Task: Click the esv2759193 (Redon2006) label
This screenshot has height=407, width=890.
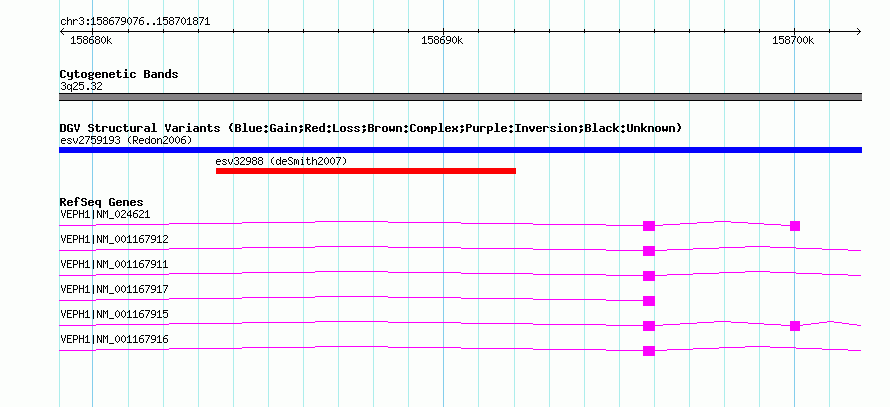Action: (126, 140)
